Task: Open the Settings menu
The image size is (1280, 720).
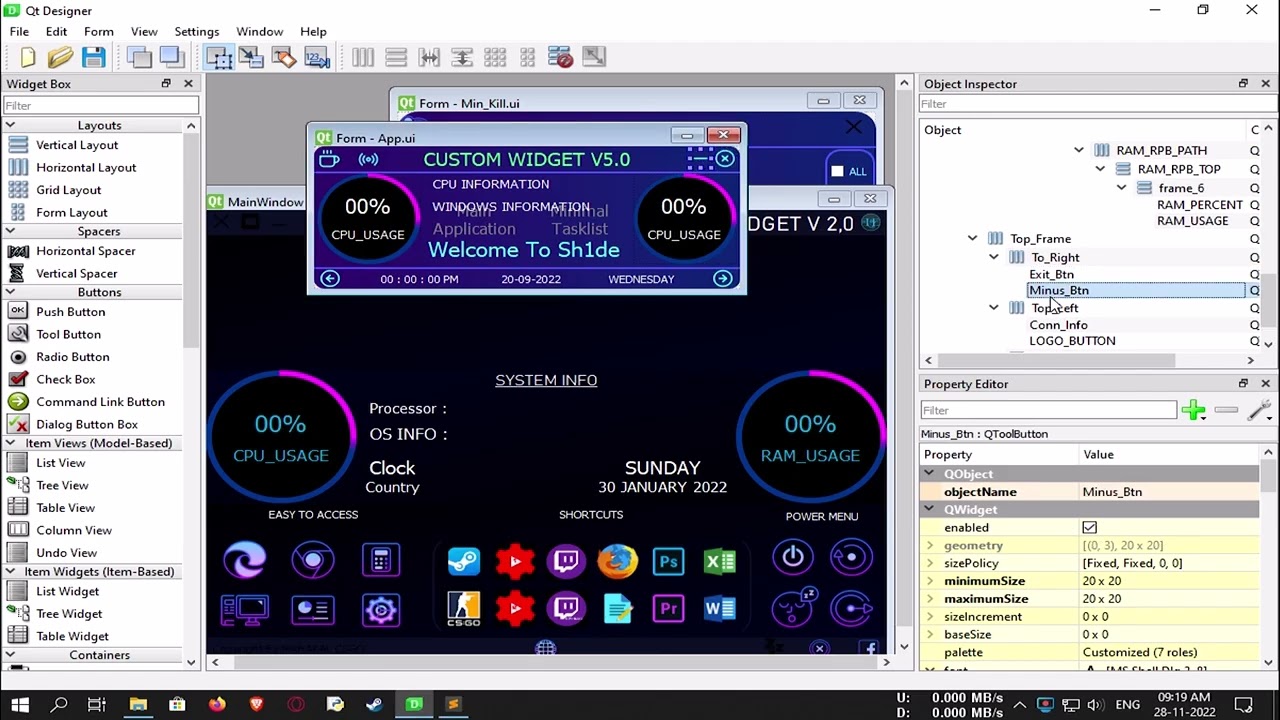Action: [x=197, y=31]
